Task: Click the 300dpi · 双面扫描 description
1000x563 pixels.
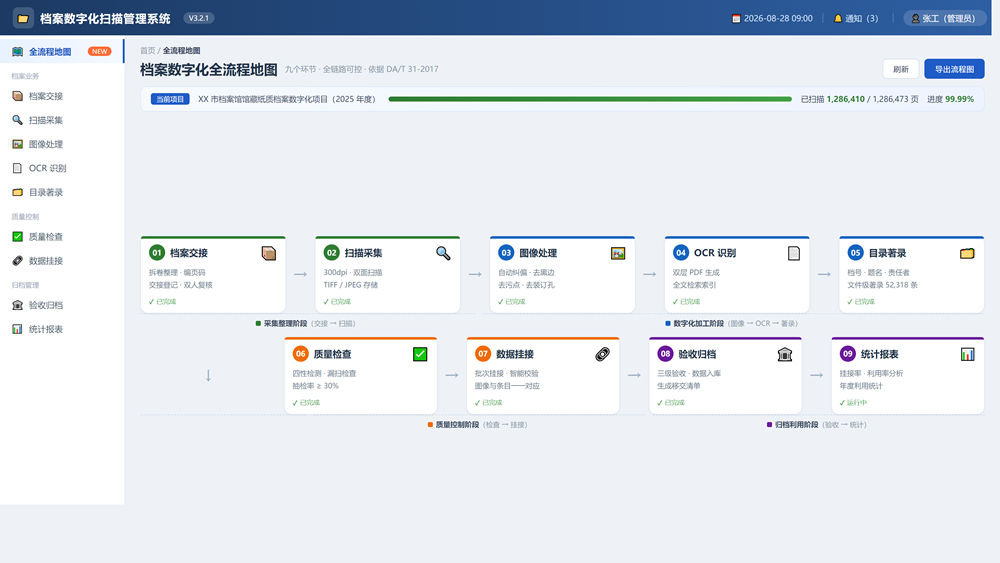Action: coord(353,272)
